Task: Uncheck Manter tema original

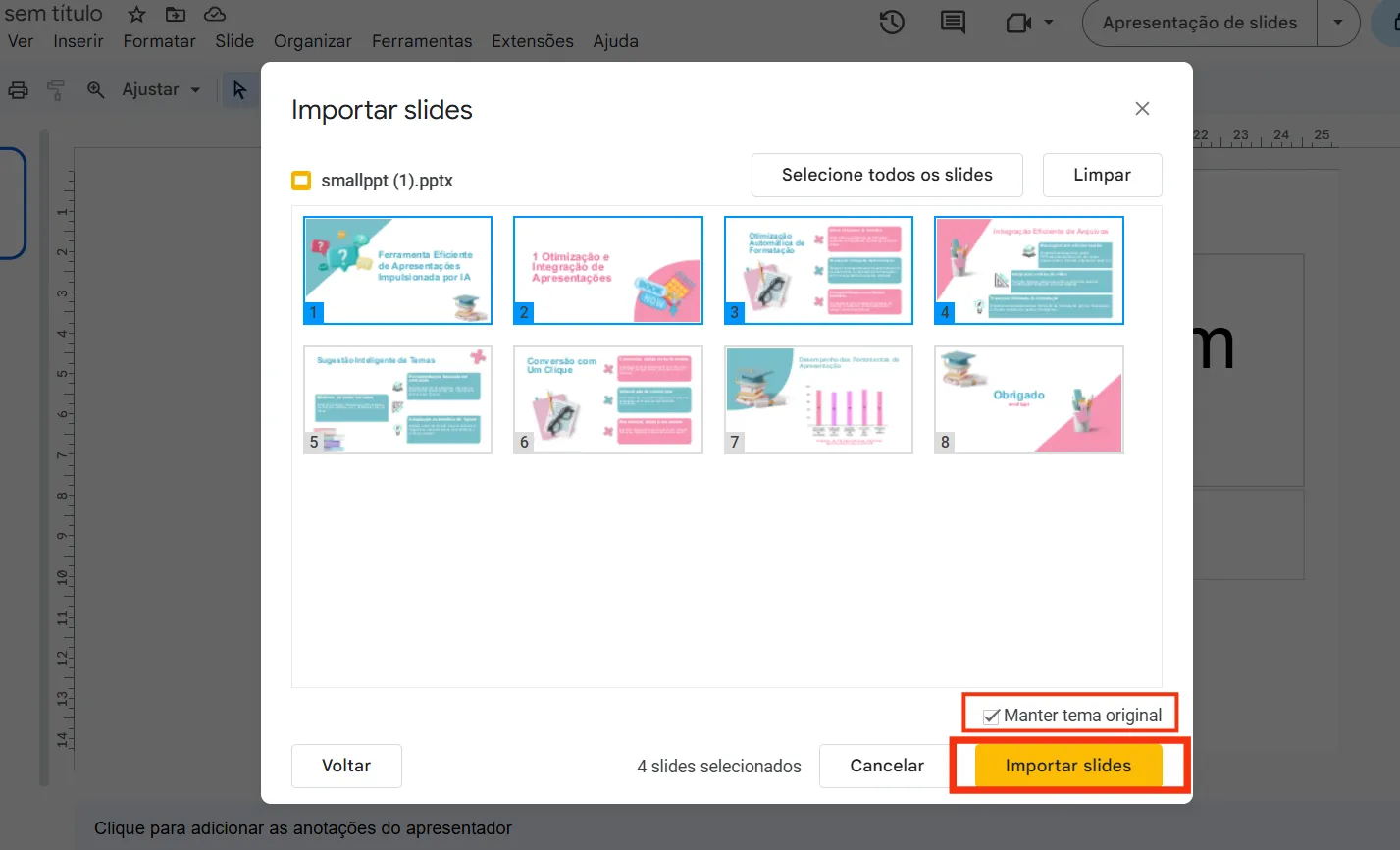Action: [x=992, y=716]
